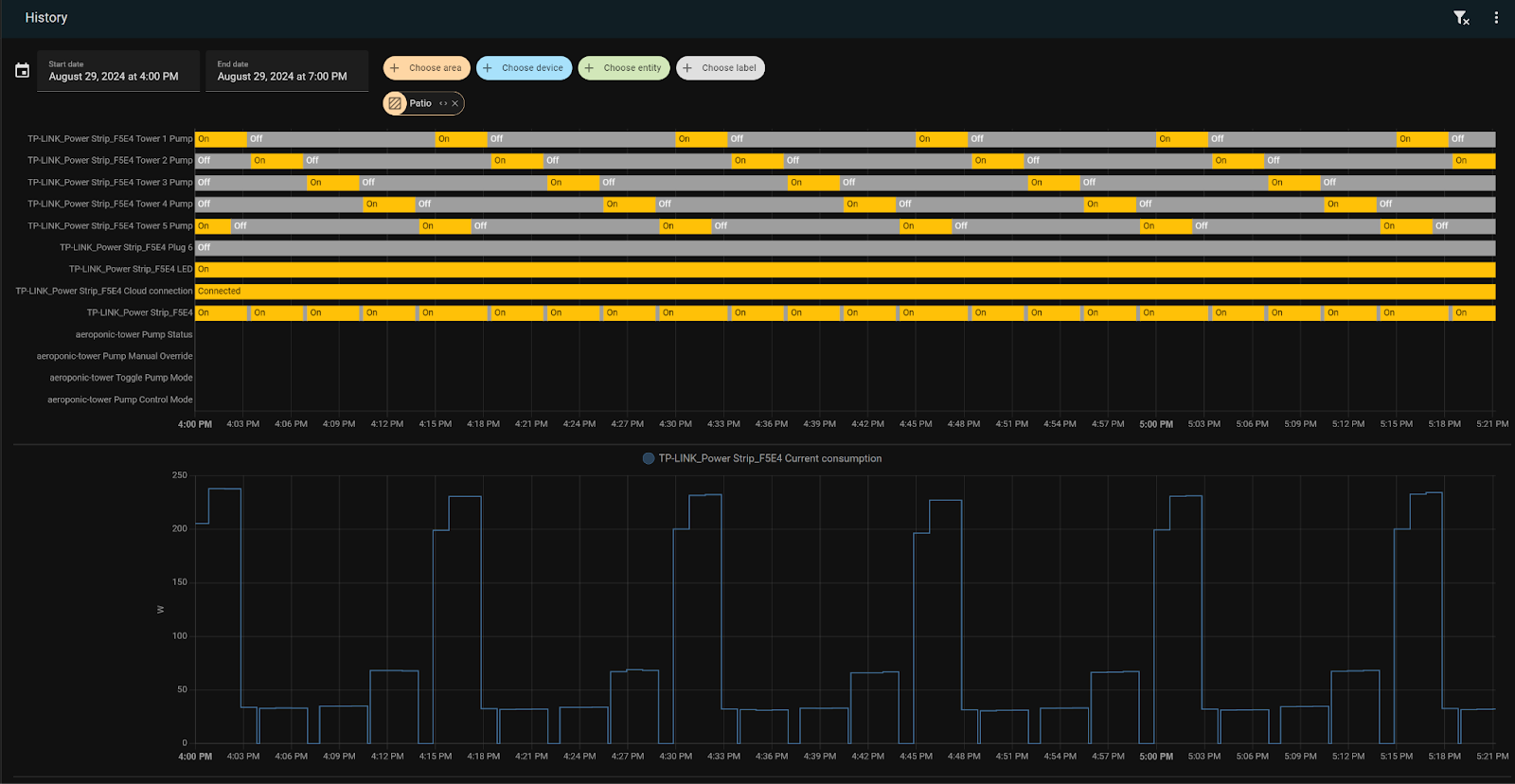Image resolution: width=1515 pixels, height=784 pixels.
Task: Click Choose area button
Action: (426, 68)
